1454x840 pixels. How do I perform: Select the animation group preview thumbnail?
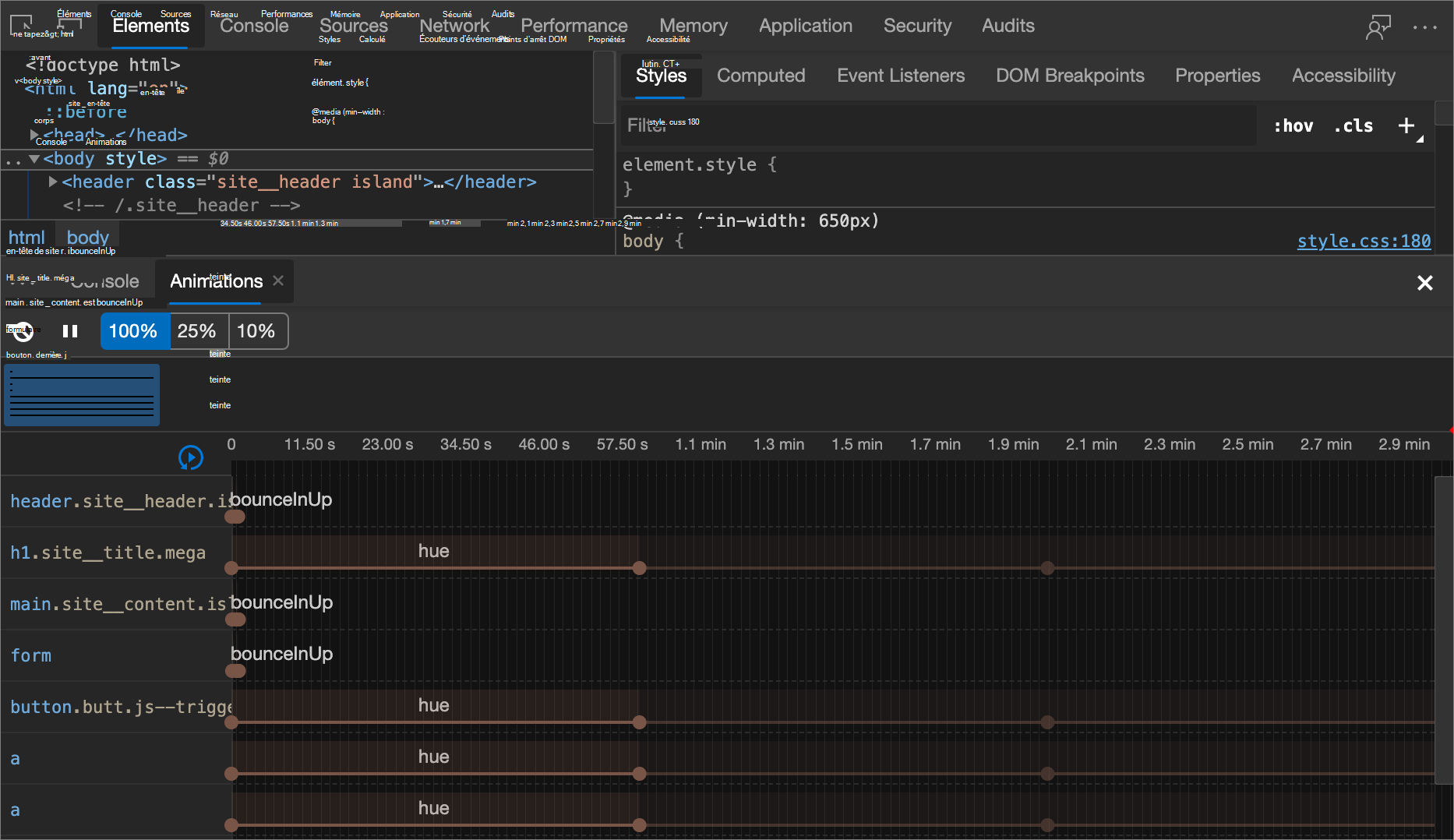[x=82, y=395]
